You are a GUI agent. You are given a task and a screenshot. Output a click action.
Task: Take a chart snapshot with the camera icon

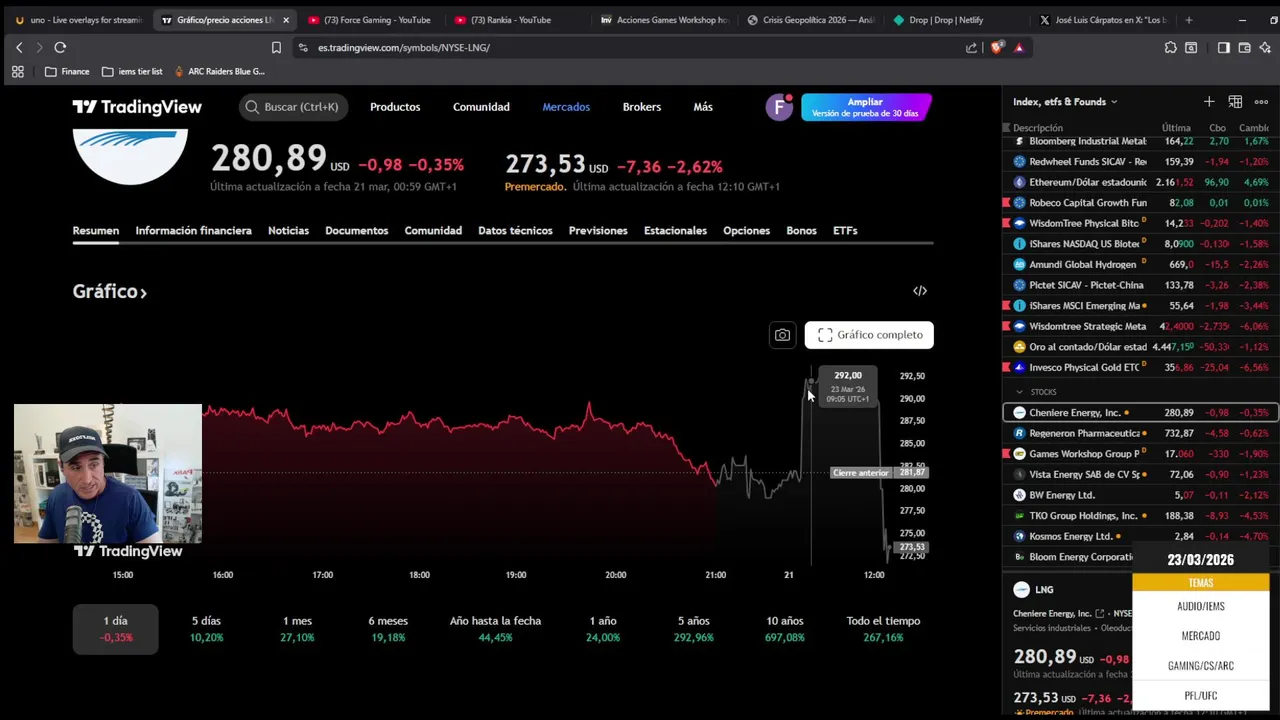(x=782, y=335)
